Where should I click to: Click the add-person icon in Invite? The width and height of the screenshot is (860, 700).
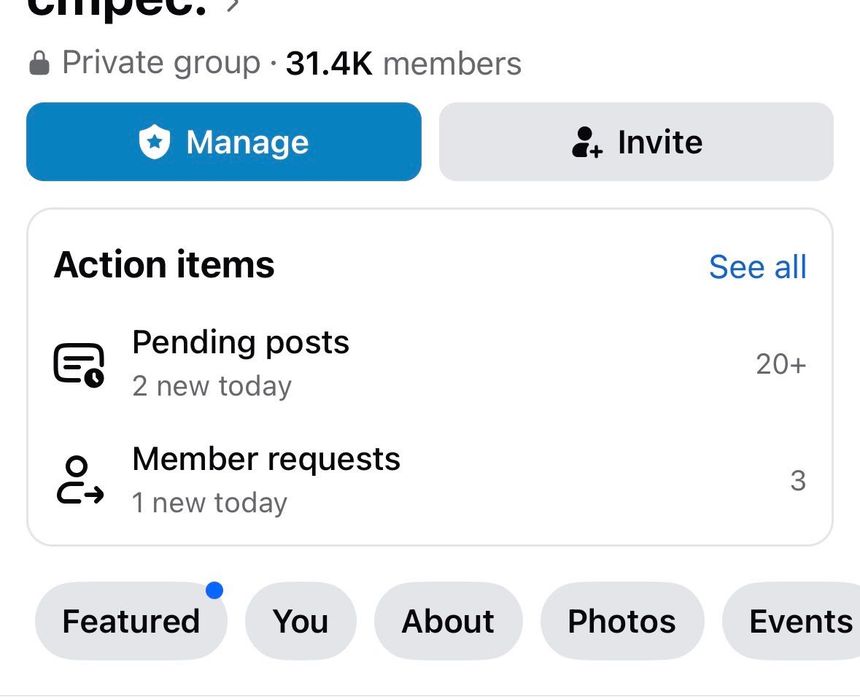tap(587, 142)
